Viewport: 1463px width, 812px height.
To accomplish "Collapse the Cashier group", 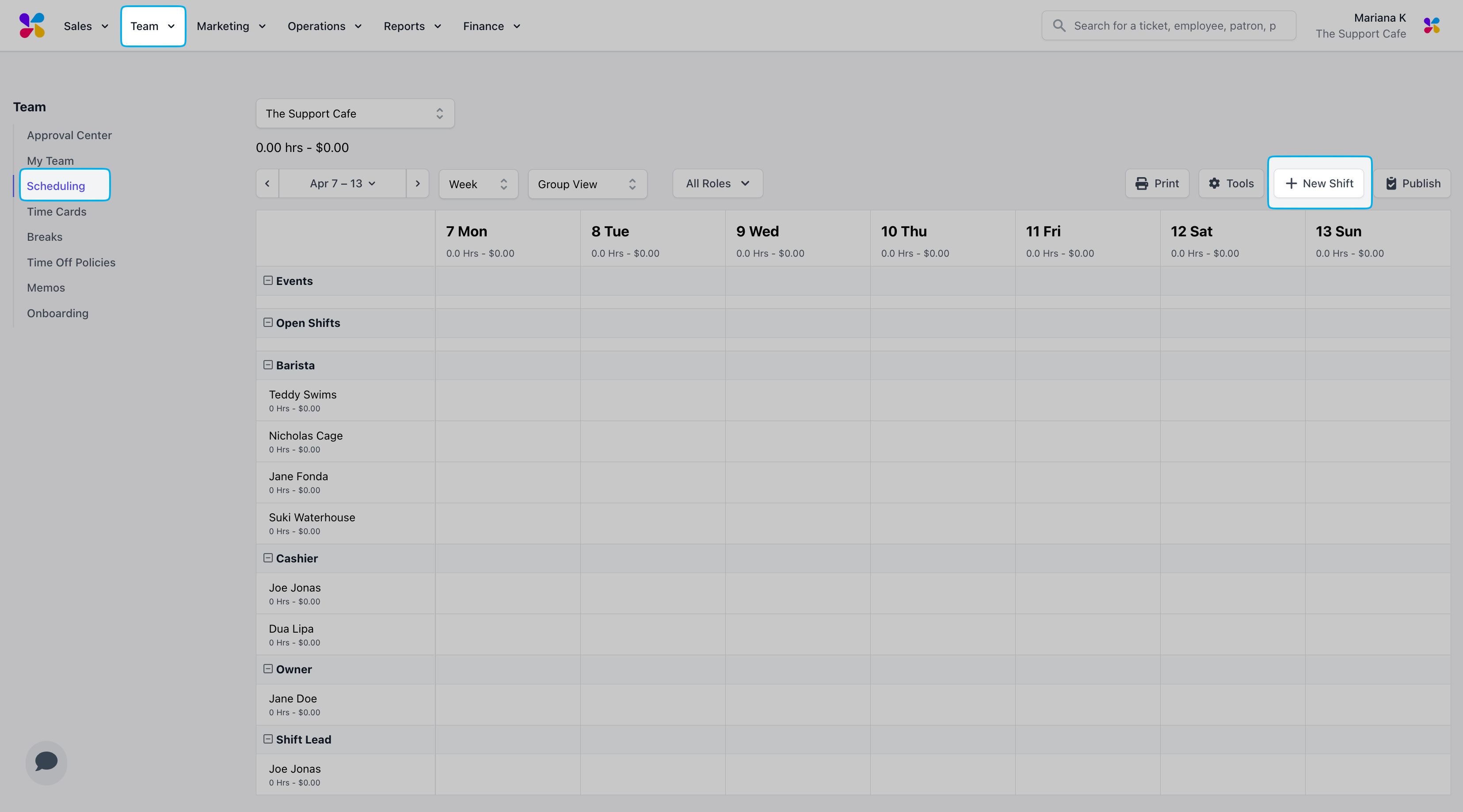I will 268,558.
